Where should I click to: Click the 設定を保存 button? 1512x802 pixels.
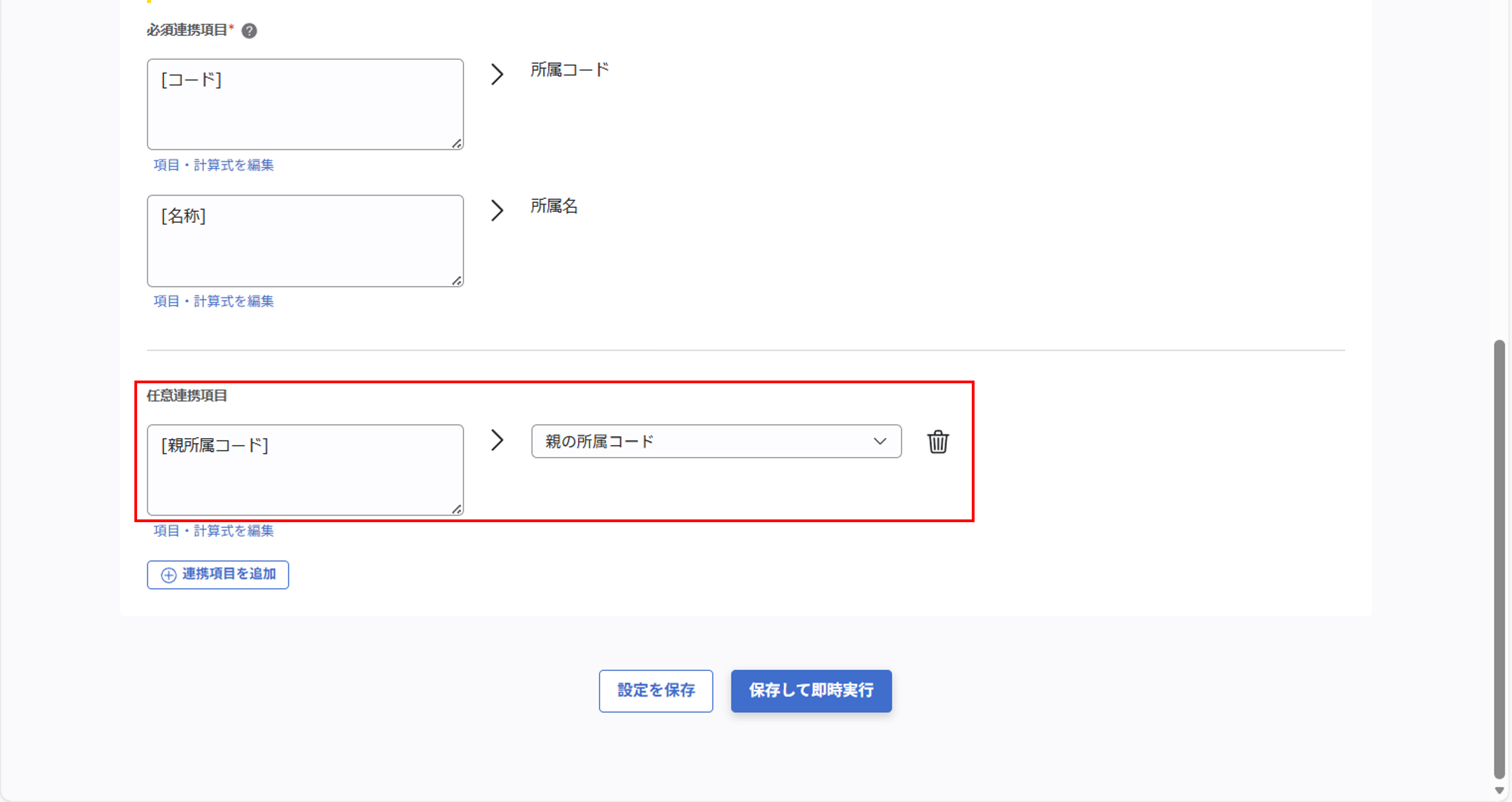(656, 690)
